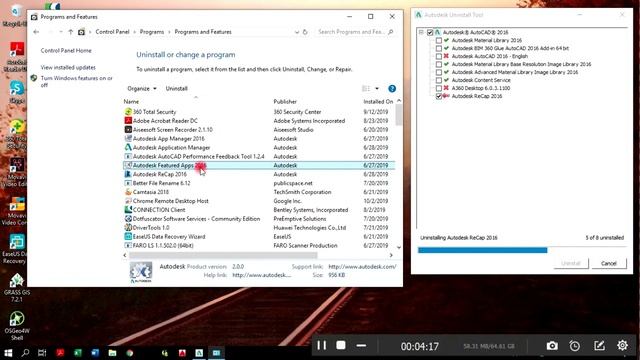
Task: Check Autodesk Content Service checkbox
Action: [439, 80]
